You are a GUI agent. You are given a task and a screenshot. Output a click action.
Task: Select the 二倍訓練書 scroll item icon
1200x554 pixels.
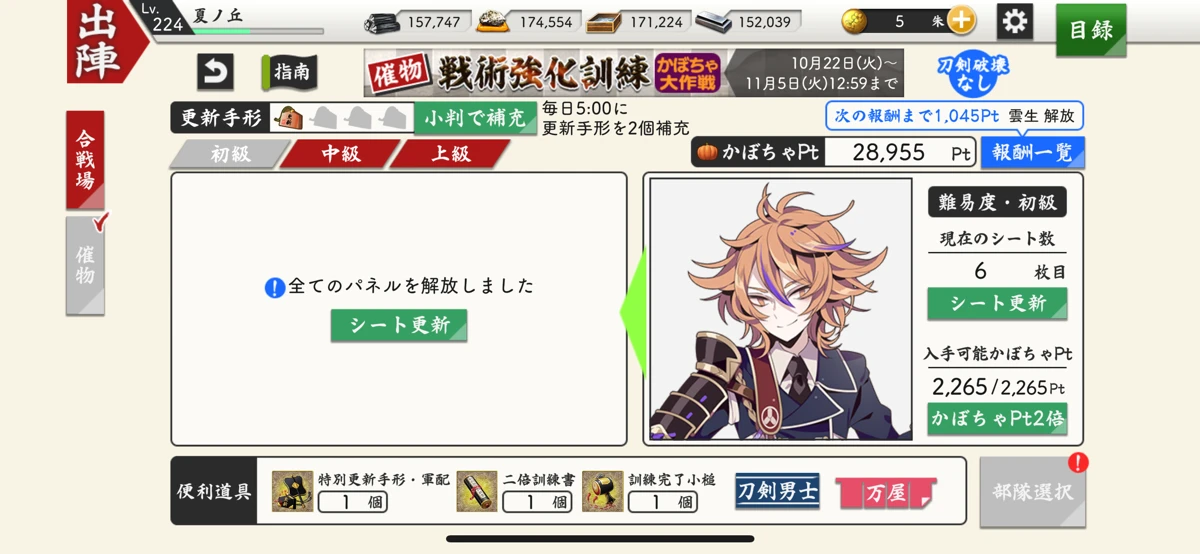[478, 491]
